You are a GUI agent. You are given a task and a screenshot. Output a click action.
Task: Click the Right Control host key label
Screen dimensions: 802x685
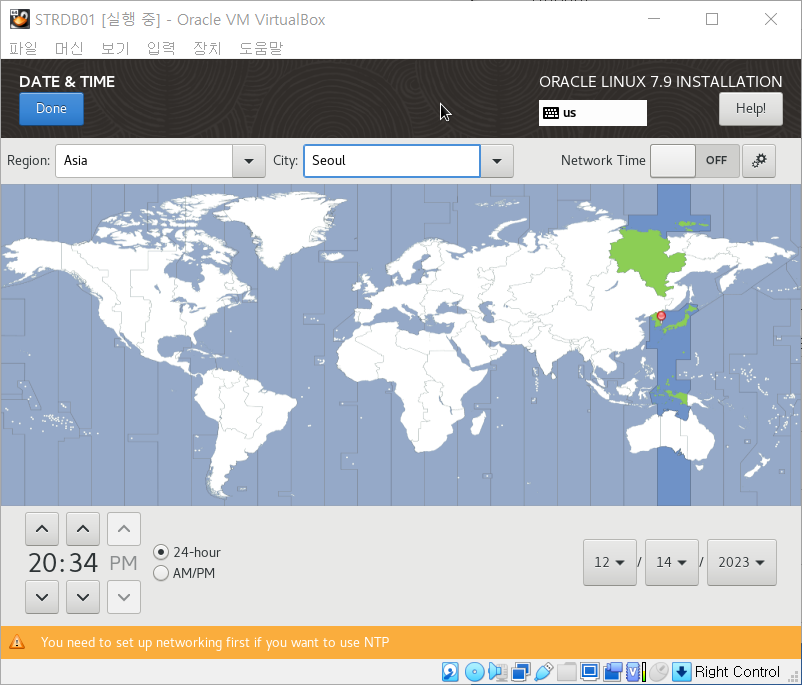click(x=737, y=672)
